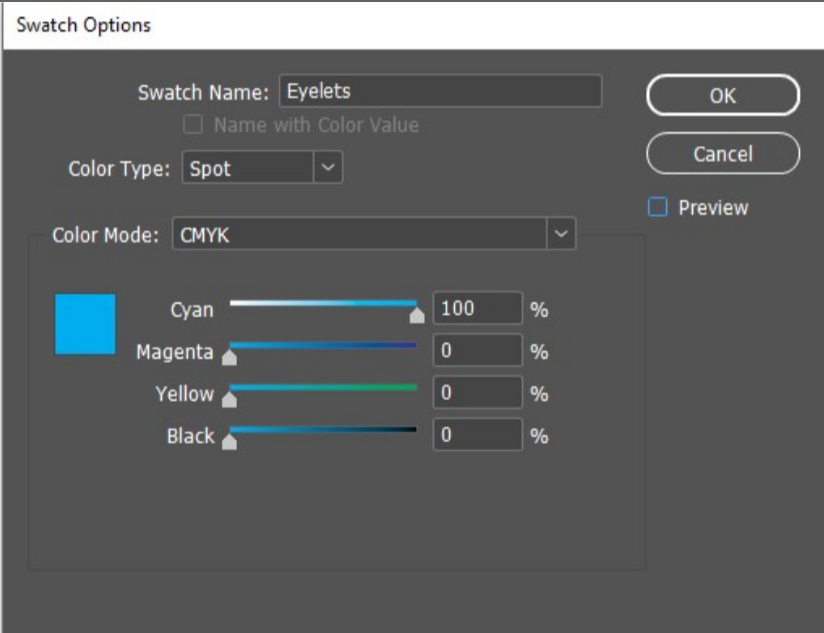Click the Swatch Options dialog title bar
Image resolution: width=824 pixels, height=633 pixels.
click(413, 25)
